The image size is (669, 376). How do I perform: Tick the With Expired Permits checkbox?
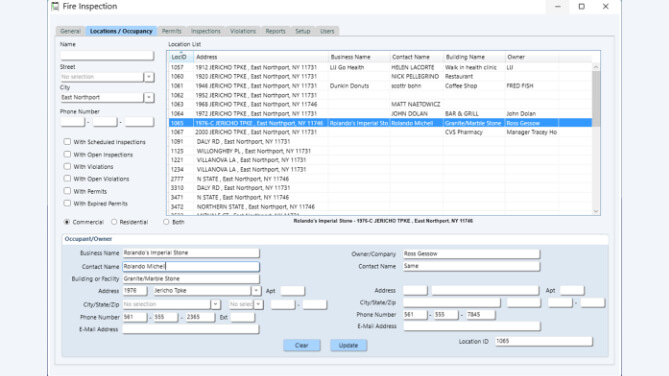[67, 203]
